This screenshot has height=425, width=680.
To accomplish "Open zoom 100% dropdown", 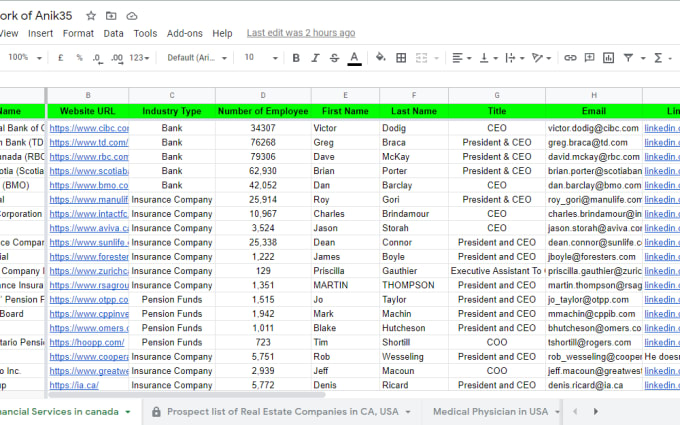I will click(x=25, y=57).
